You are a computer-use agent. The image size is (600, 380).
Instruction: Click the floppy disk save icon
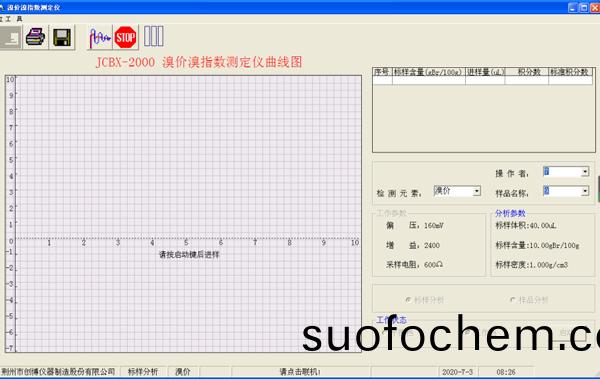[x=62, y=37]
